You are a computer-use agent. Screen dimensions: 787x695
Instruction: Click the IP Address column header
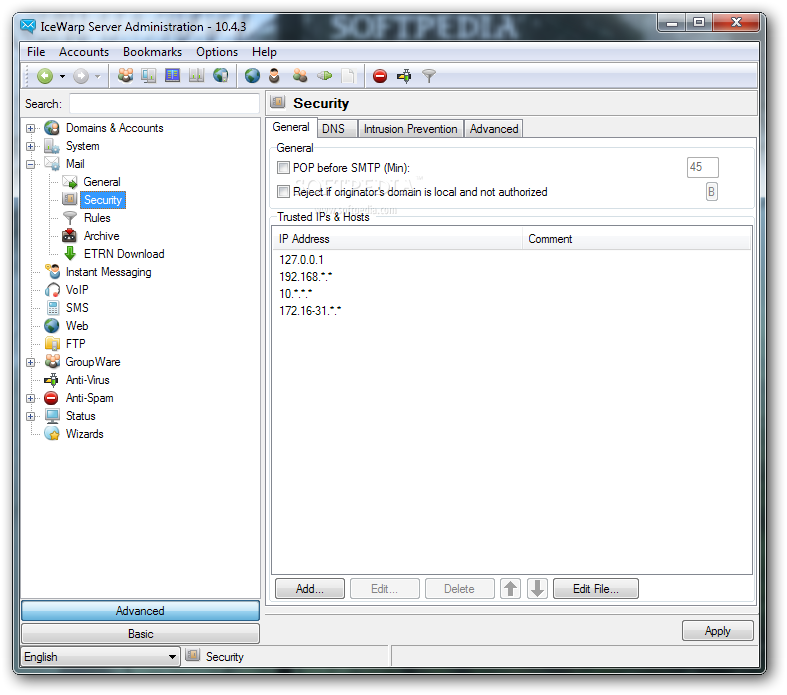point(397,239)
